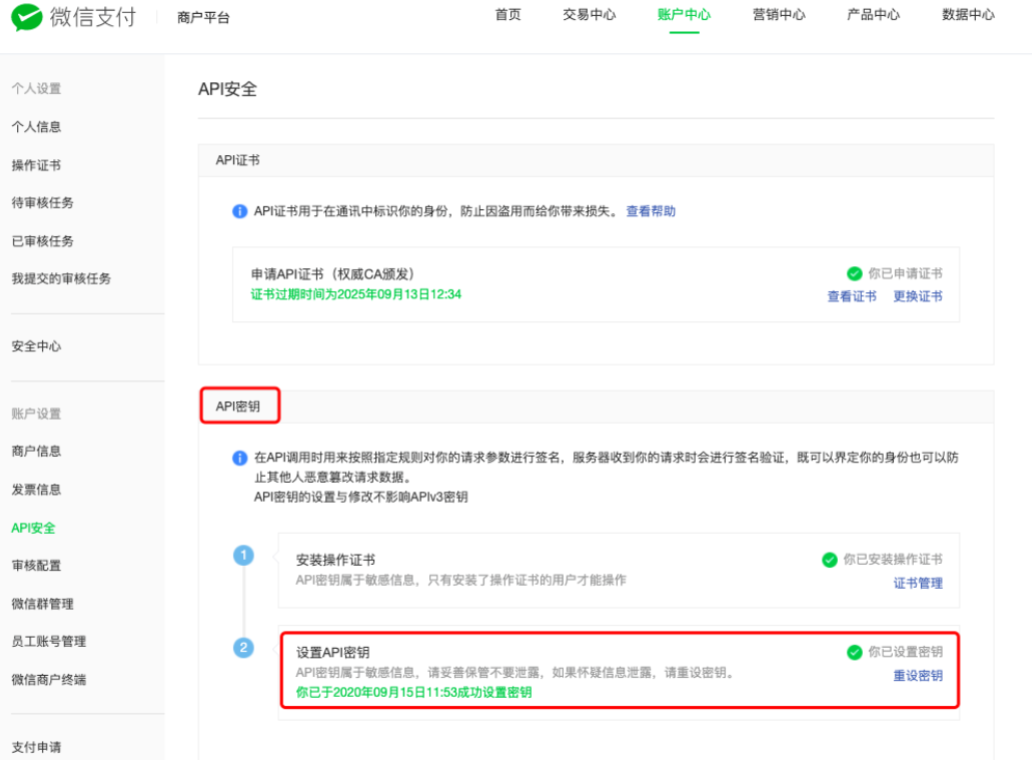This screenshot has height=760, width=1032.
Task: Click green checkmark beside 你已安装操作证书
Action: (829, 560)
